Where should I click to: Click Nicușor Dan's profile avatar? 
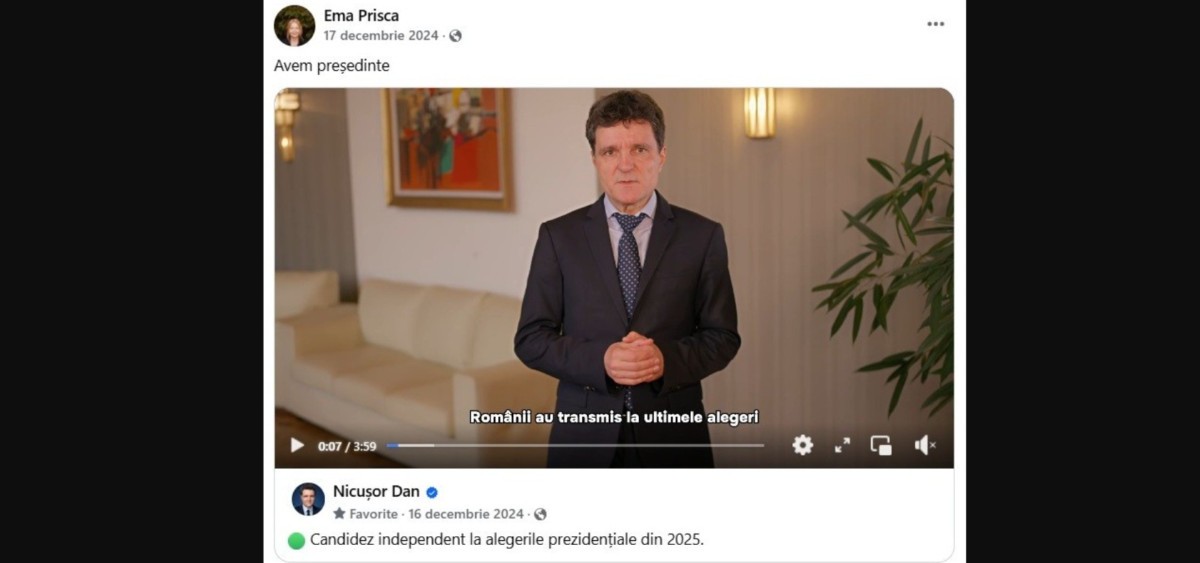[308, 499]
